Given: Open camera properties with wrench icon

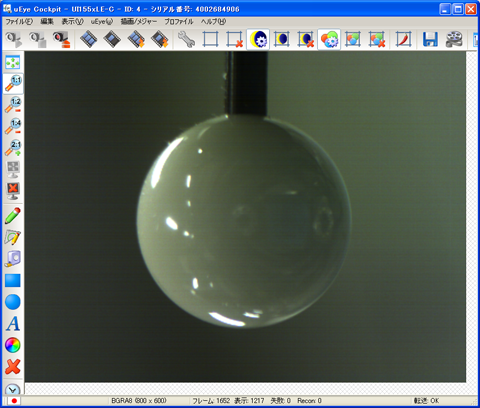Looking at the screenshot, I should [186, 39].
